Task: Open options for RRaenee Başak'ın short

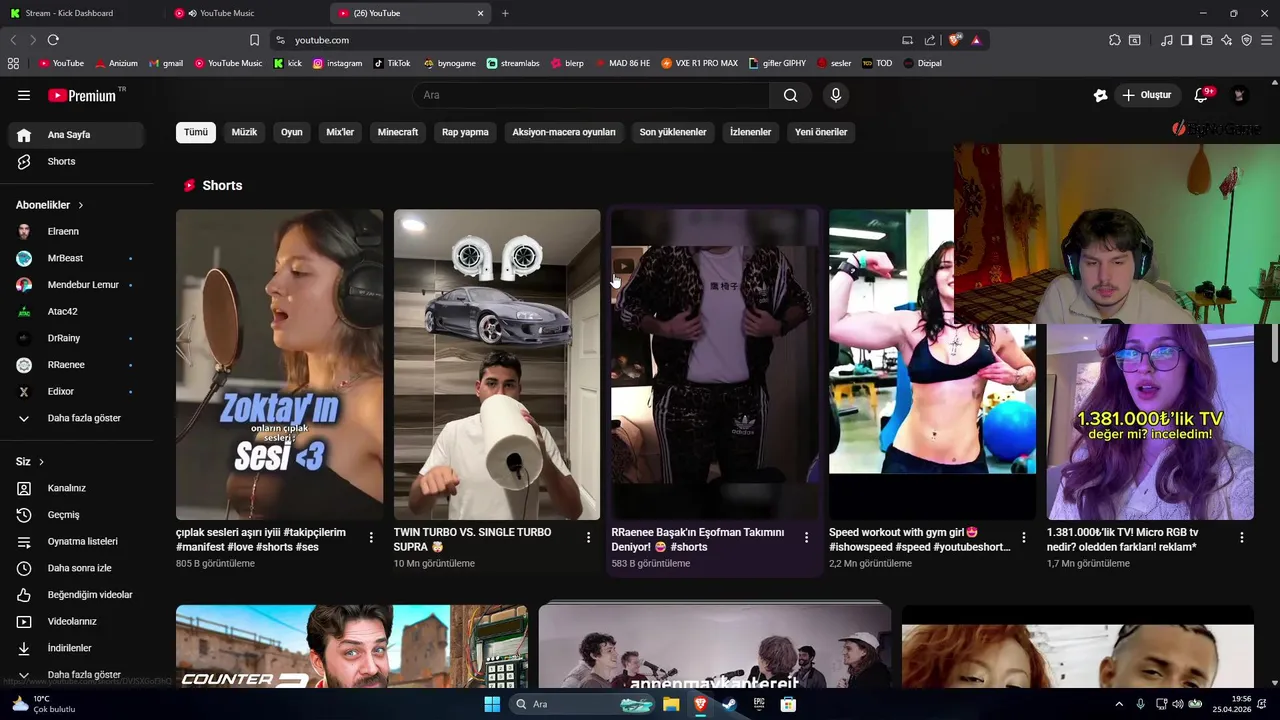Action: click(807, 538)
